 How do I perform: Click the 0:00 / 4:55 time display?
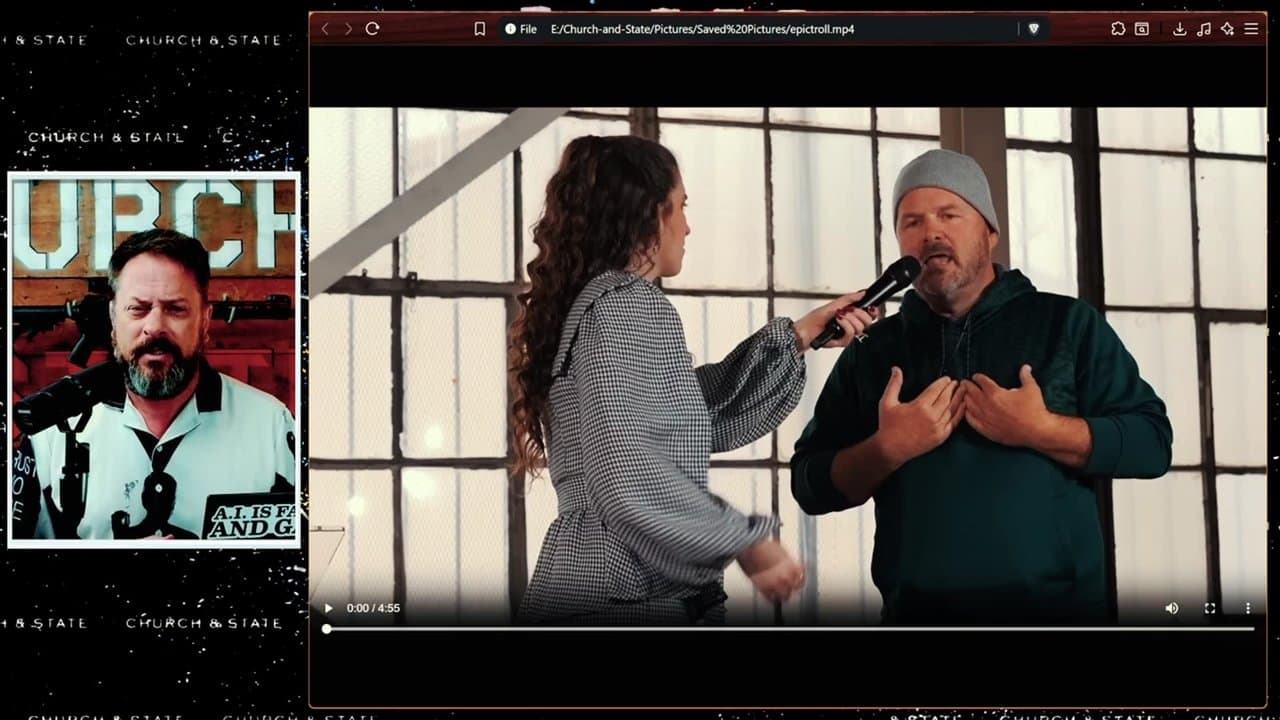pos(373,608)
